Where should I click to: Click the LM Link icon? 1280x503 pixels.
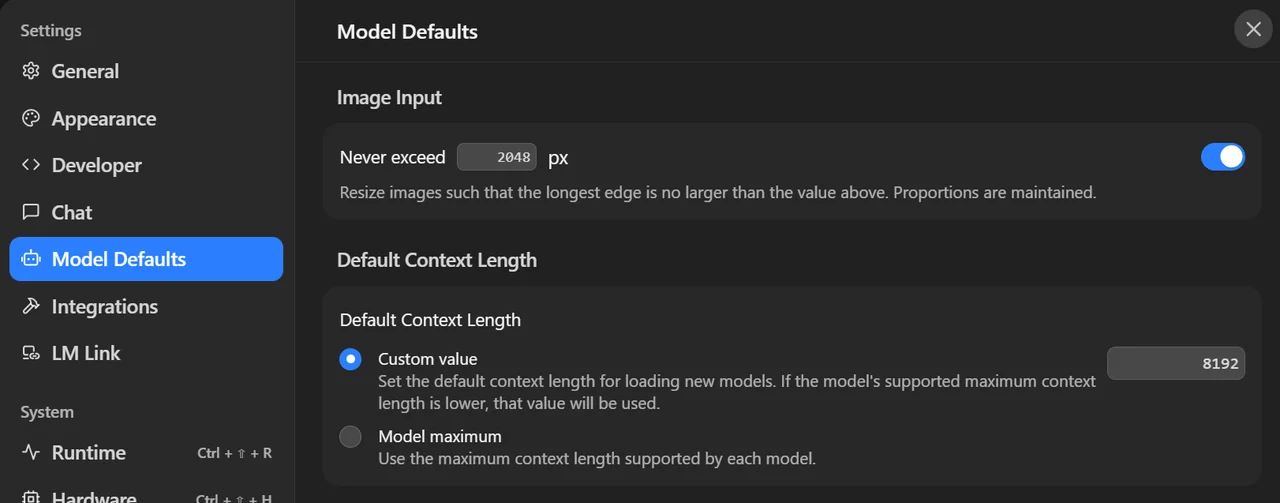[x=31, y=353]
